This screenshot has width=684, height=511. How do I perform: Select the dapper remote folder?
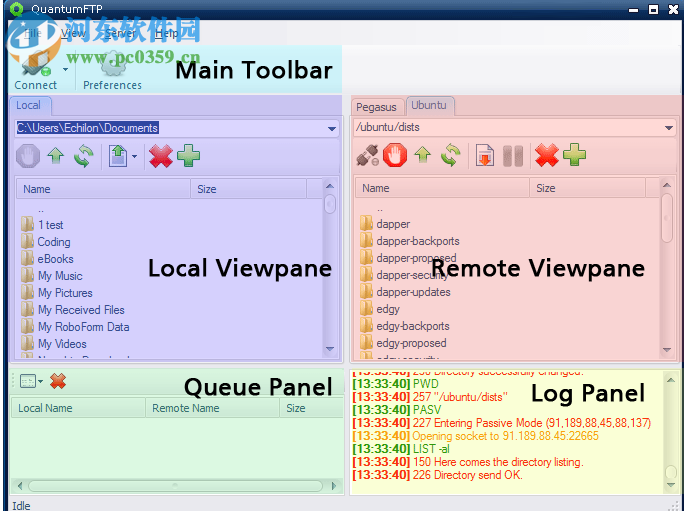[x=385, y=224]
